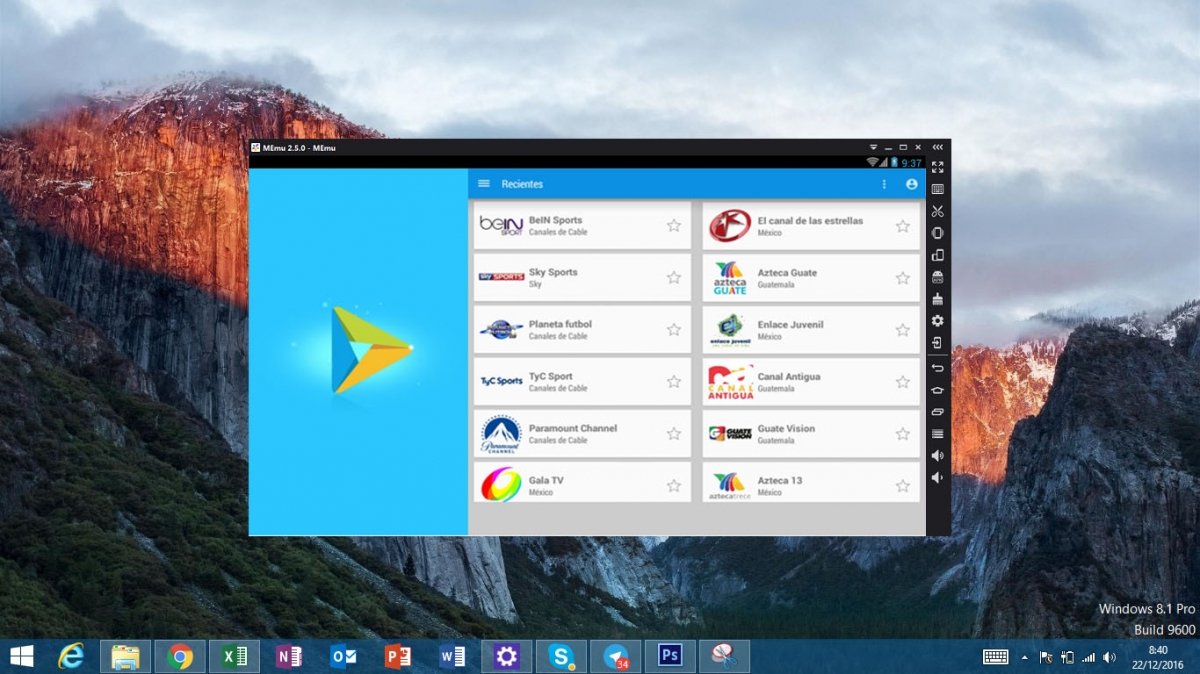Viewport: 1200px width, 674px height.
Task: Open the user account icon in app header
Action: [x=911, y=184]
